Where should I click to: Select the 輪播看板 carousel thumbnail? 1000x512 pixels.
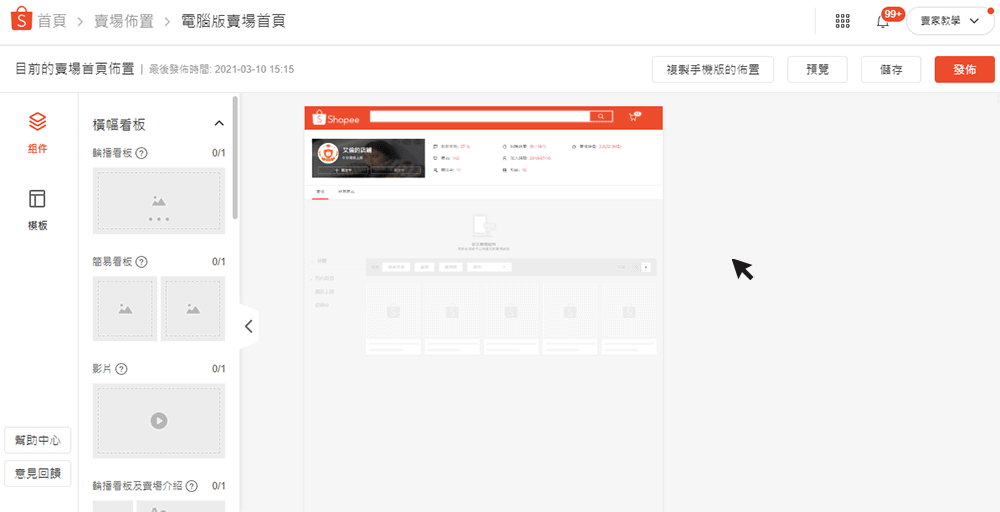click(x=159, y=201)
